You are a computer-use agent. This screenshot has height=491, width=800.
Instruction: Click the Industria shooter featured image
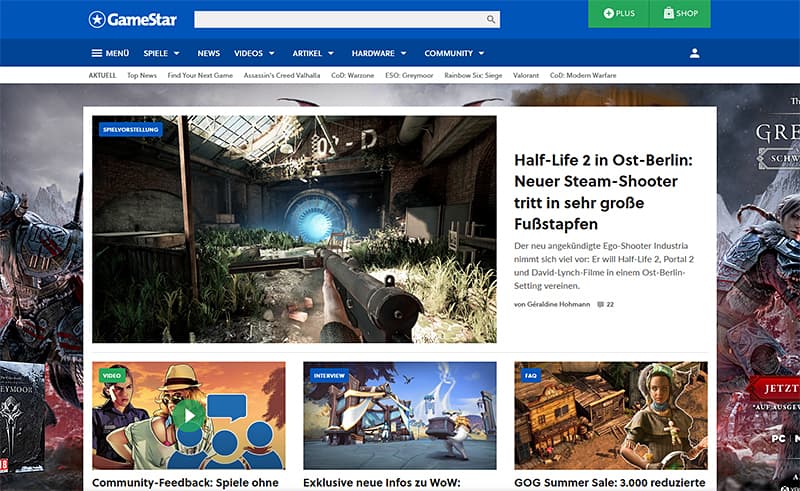(x=294, y=229)
